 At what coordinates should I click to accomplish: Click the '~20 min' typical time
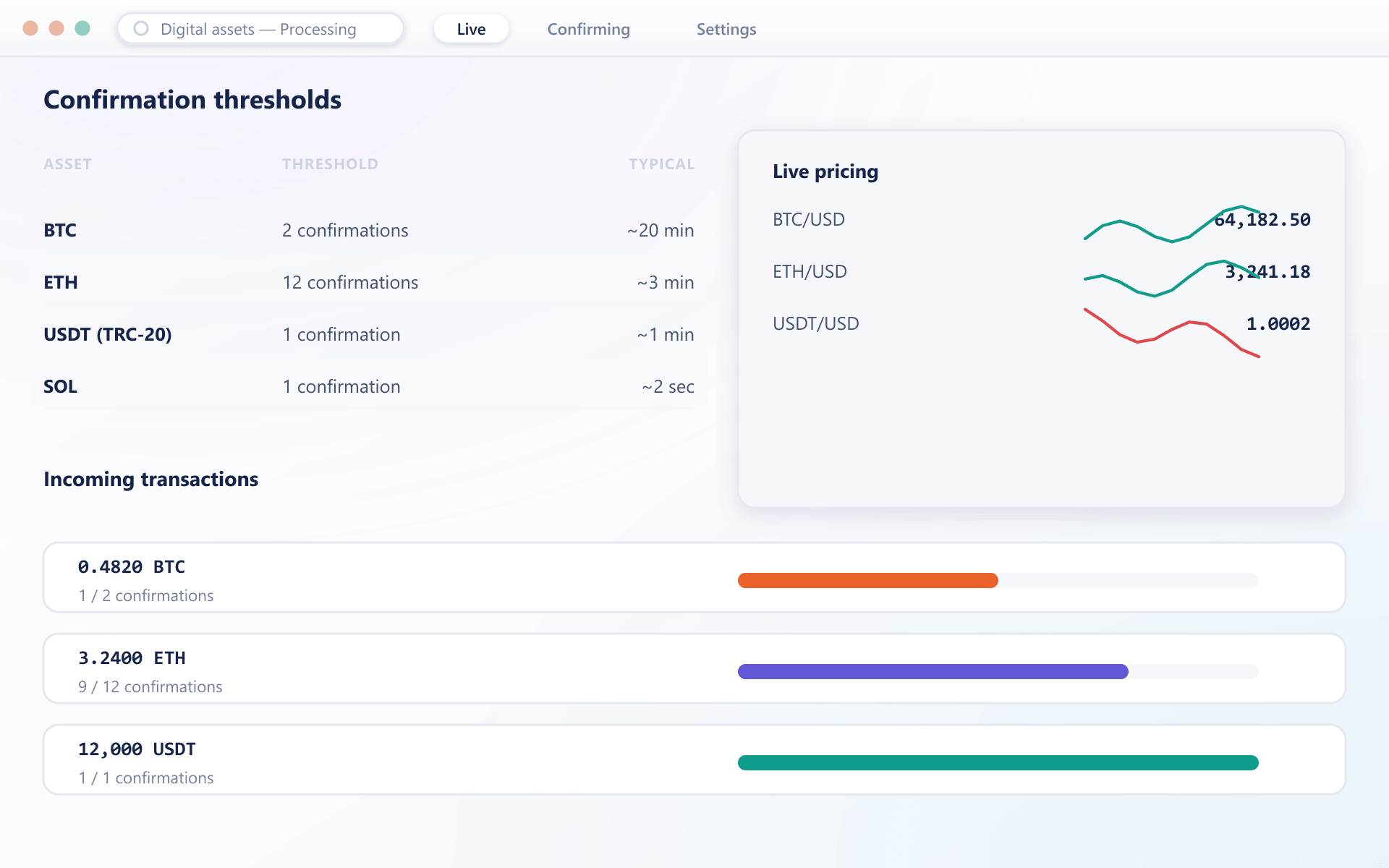[x=660, y=230]
